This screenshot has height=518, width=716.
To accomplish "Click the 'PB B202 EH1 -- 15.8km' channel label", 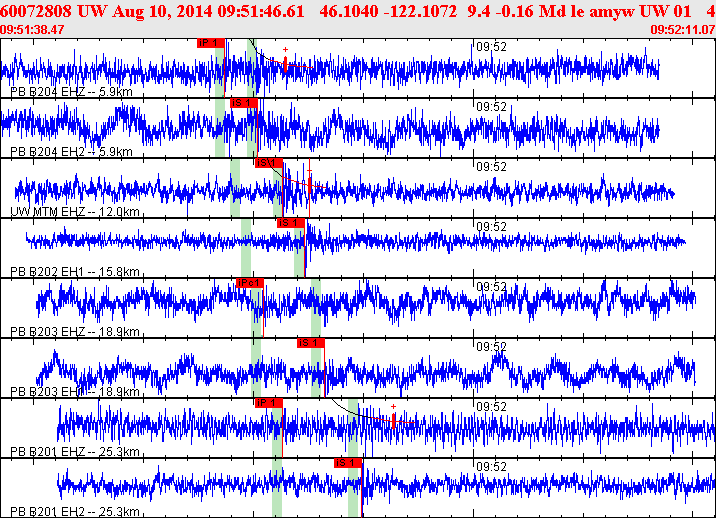I will pyautogui.click(x=75, y=272).
